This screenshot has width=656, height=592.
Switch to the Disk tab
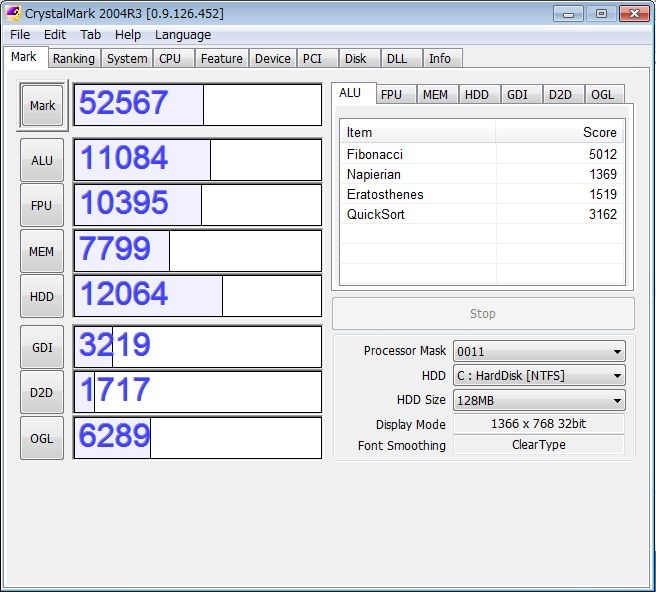[359, 59]
